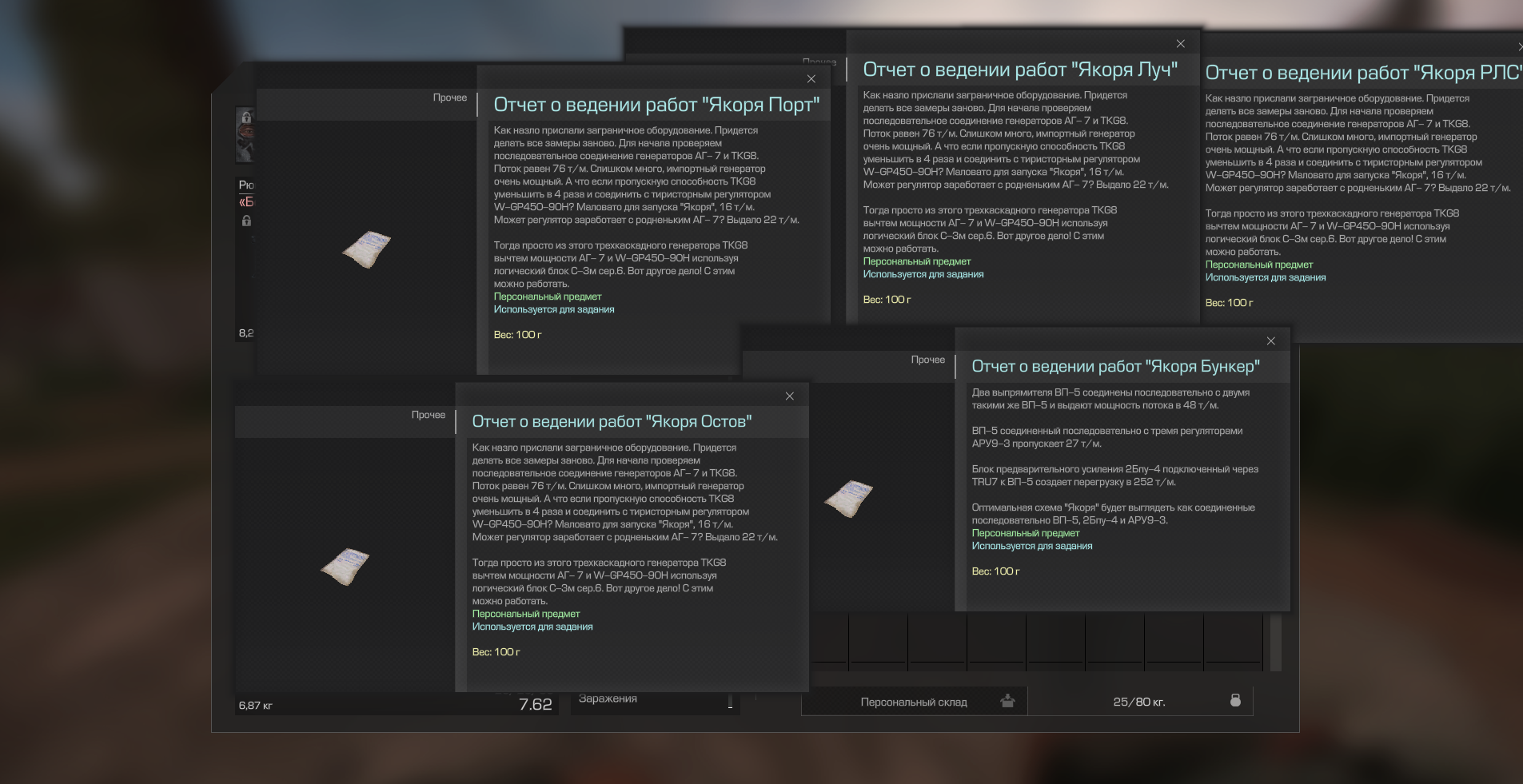This screenshot has height=784, width=1523.
Task: Close the "Якоря Остов" report window
Action: (790, 396)
